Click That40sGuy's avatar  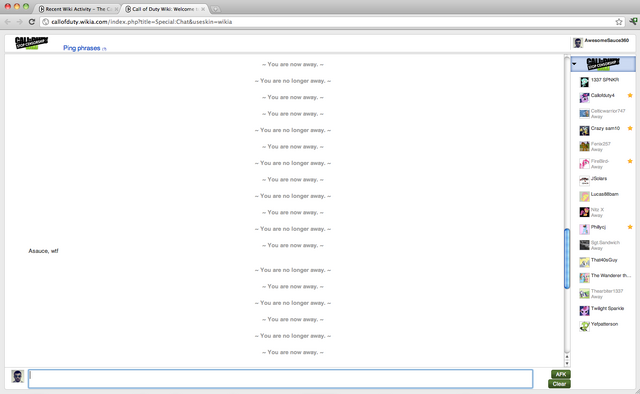(584, 262)
